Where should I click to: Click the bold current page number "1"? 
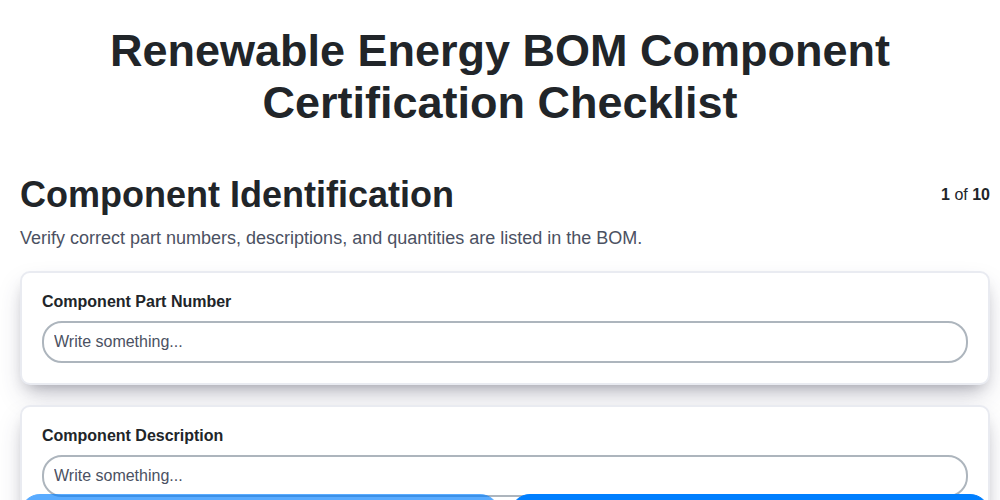(x=945, y=194)
